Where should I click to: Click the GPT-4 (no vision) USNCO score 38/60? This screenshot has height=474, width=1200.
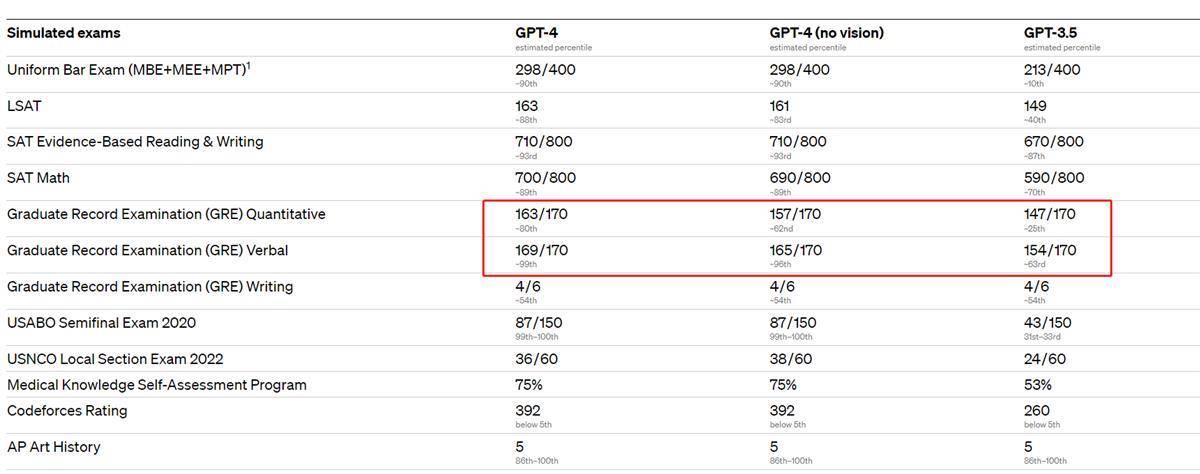coord(790,359)
